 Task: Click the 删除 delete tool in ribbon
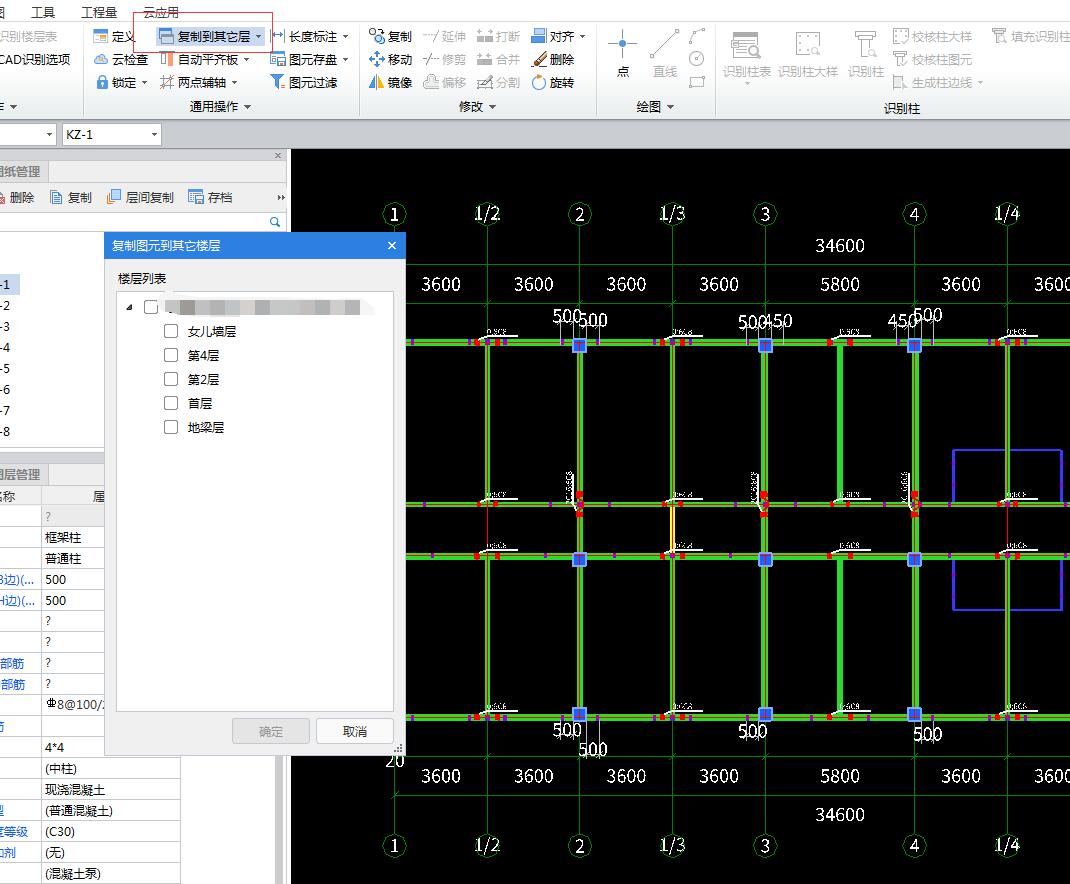point(553,59)
